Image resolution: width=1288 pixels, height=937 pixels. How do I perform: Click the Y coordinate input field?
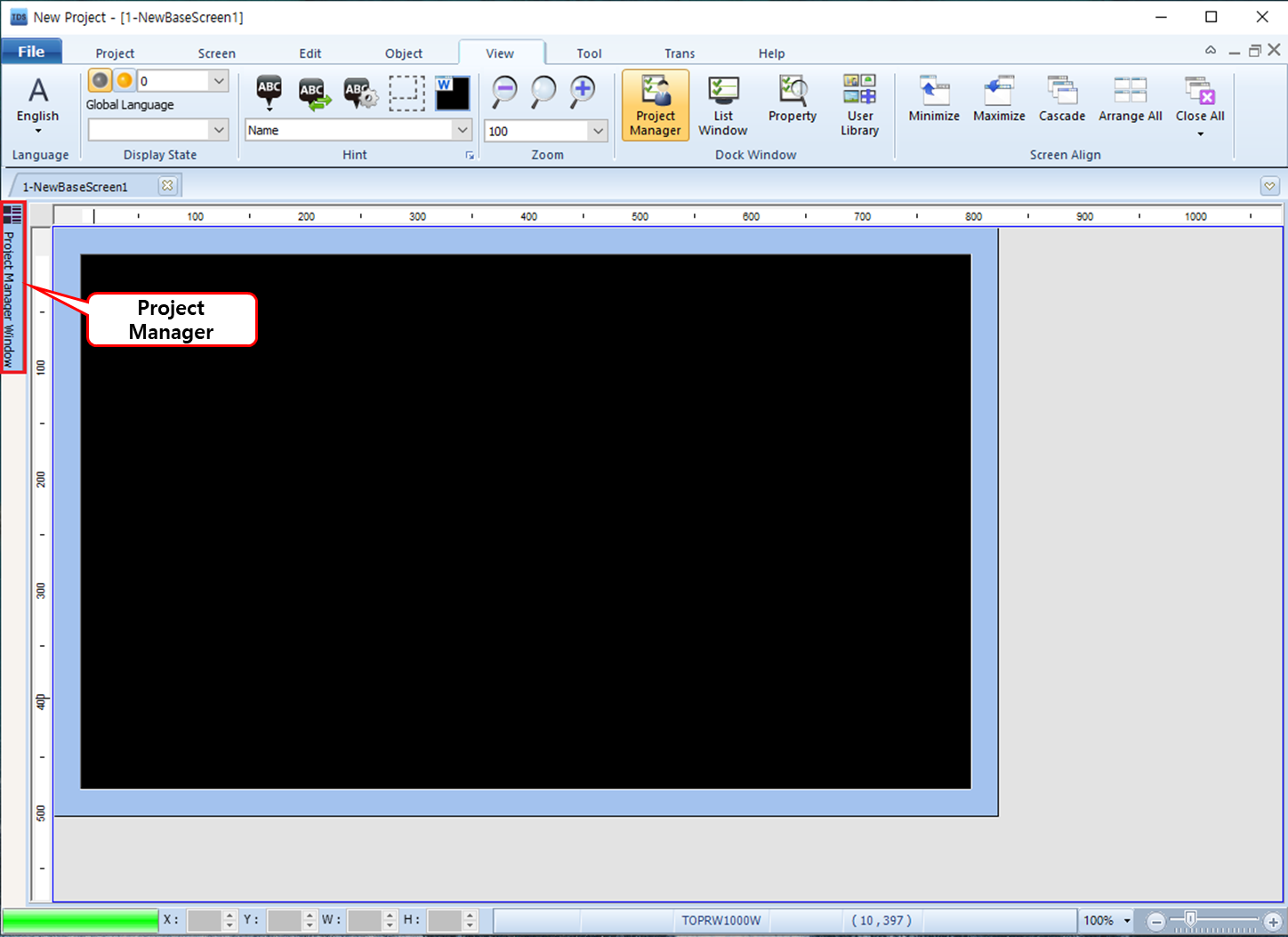point(285,920)
